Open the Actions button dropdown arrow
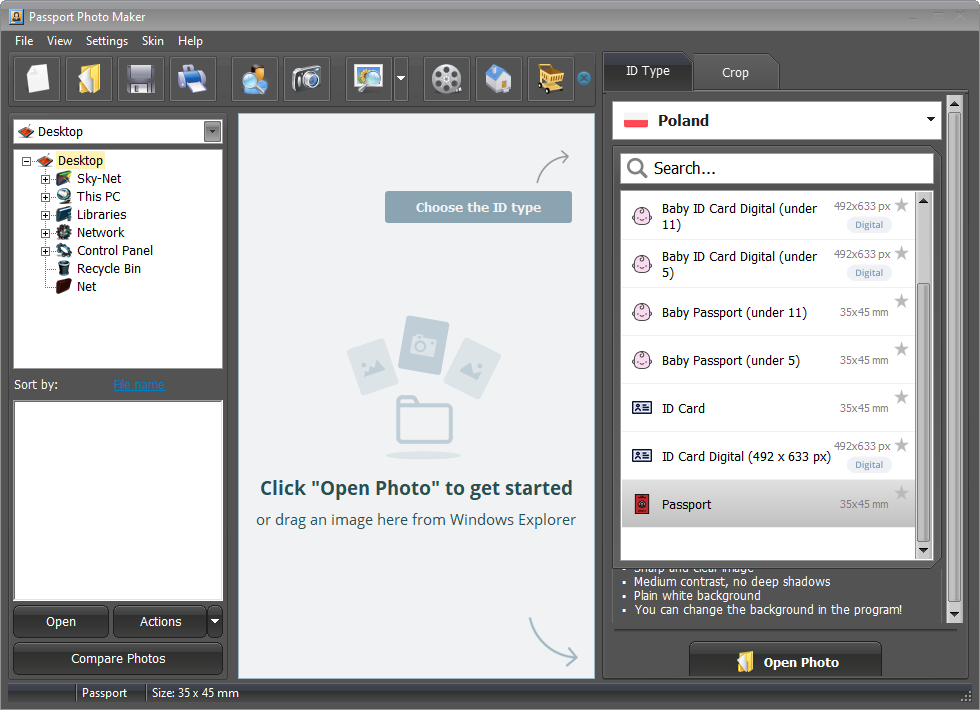The image size is (980, 710). (x=215, y=621)
